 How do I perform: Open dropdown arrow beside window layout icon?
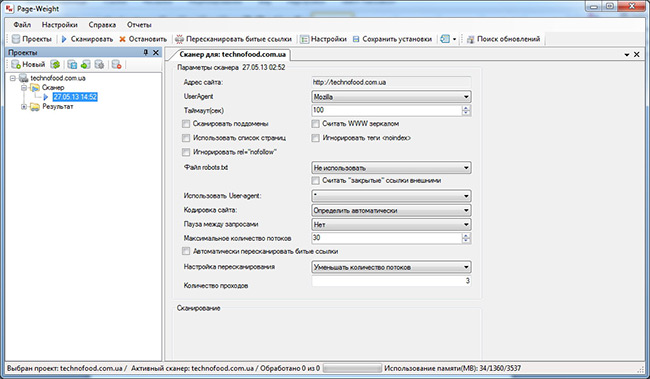pyautogui.click(x=454, y=39)
